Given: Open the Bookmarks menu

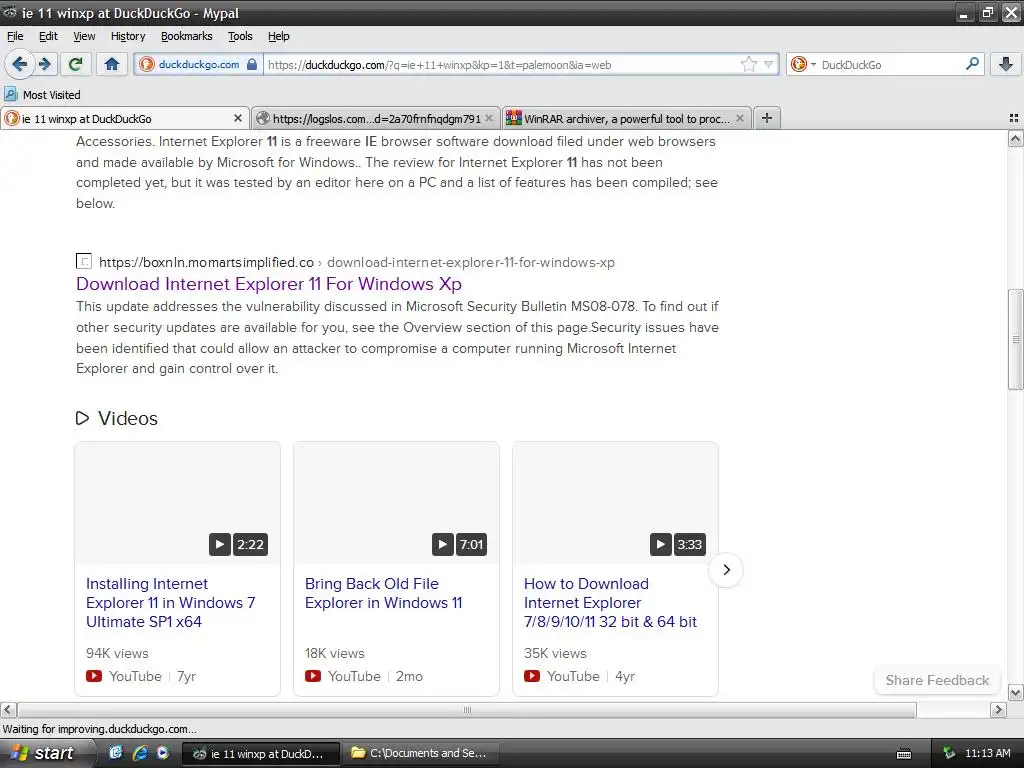Looking at the screenshot, I should (x=187, y=36).
